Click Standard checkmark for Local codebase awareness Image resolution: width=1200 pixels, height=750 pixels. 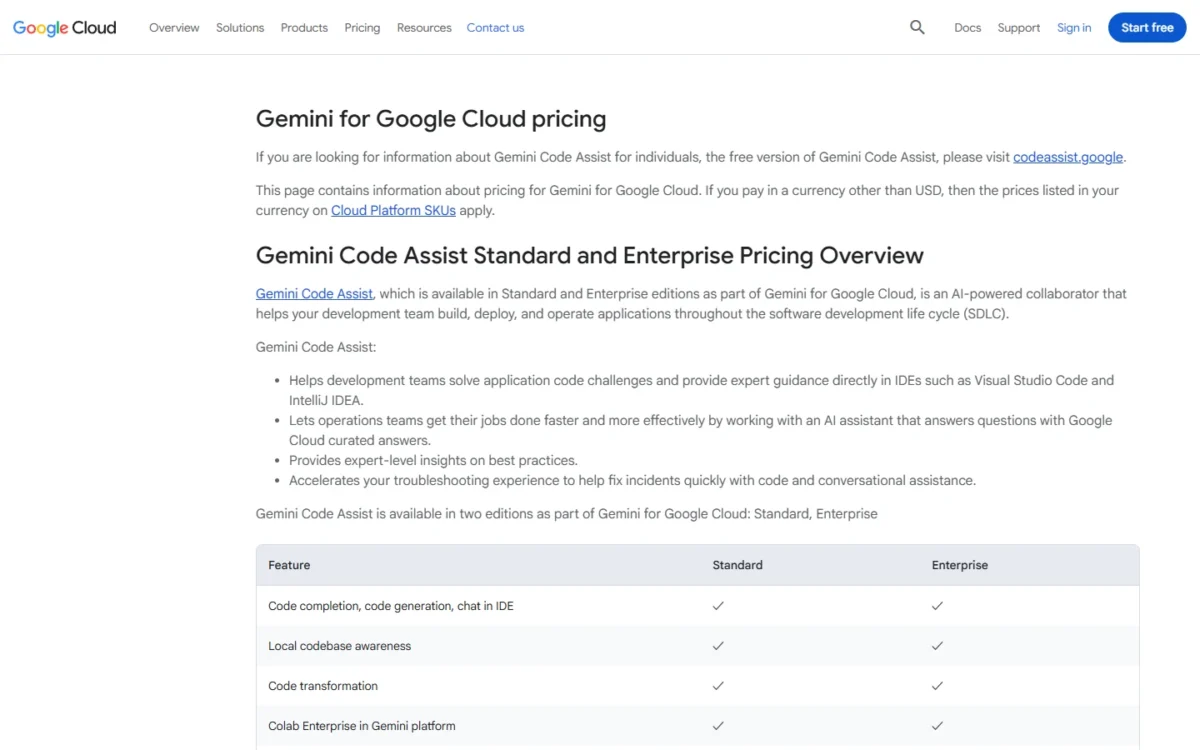click(x=718, y=646)
